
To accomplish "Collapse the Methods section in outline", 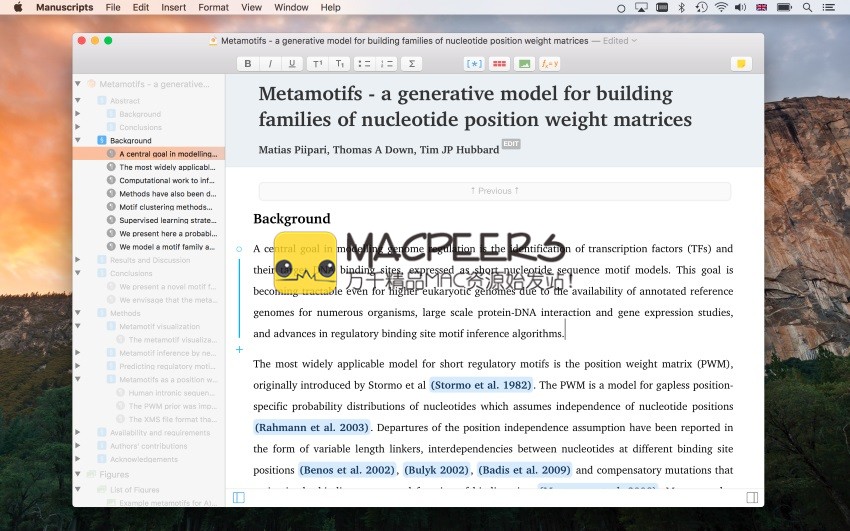I will 78,313.
